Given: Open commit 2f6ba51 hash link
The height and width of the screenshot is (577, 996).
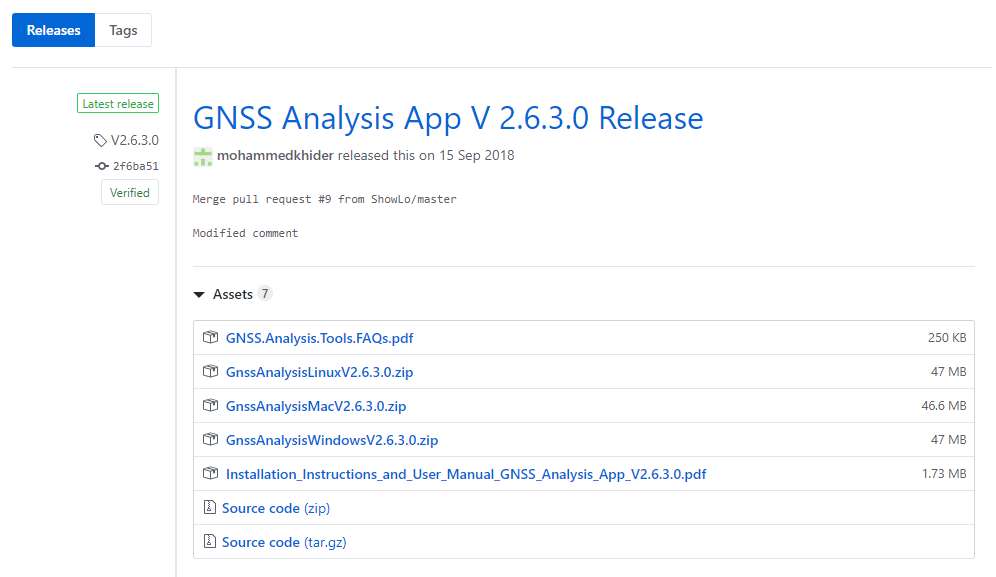Looking at the screenshot, I should pos(135,166).
